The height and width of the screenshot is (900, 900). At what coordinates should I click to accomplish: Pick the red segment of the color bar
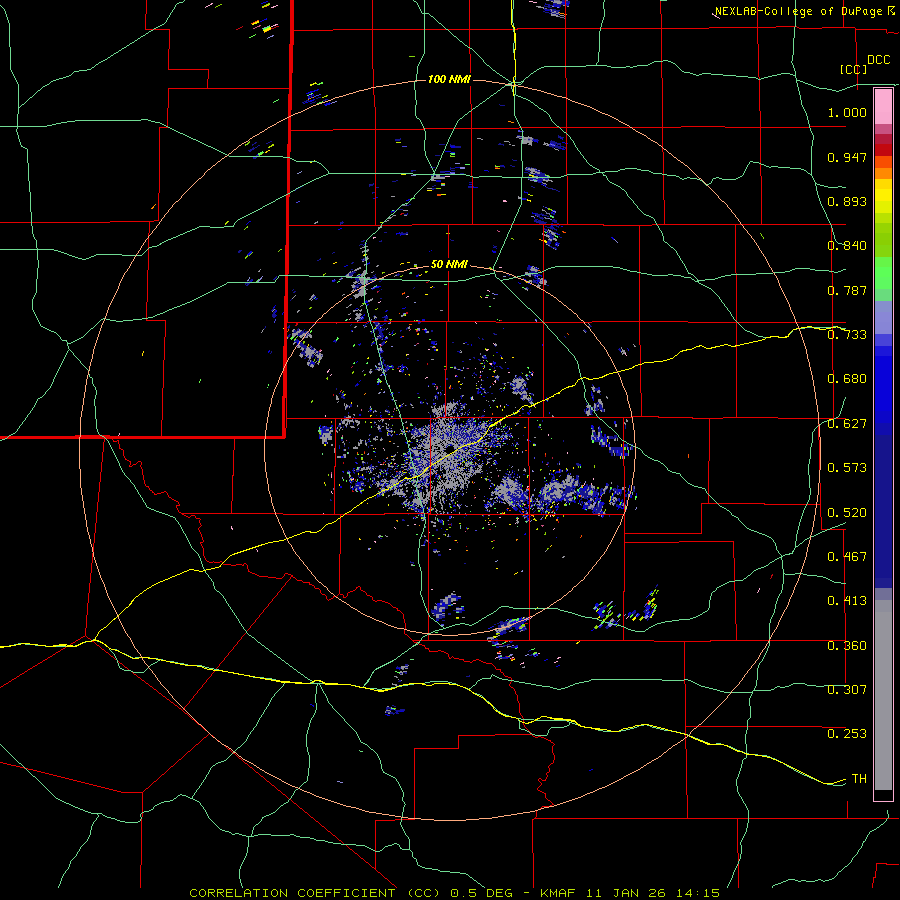point(883,150)
